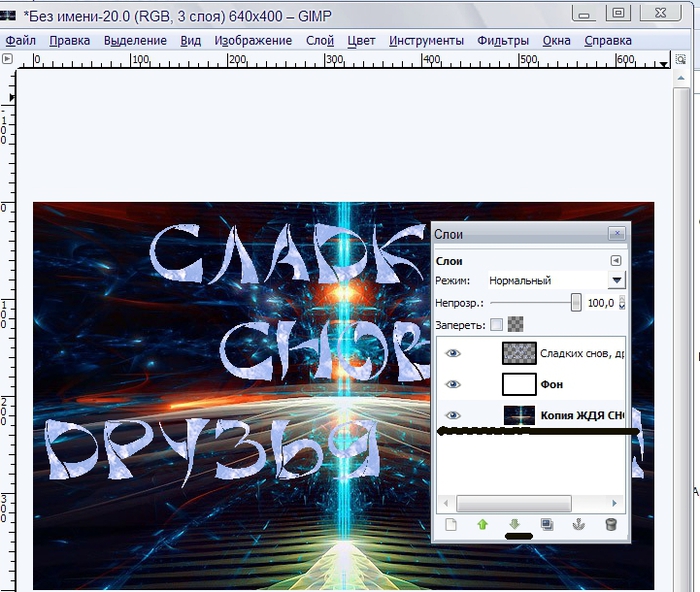Click the image menu arrow at ruler corner
Screen dimensions: 700x592
pyautogui.click(x=7, y=58)
